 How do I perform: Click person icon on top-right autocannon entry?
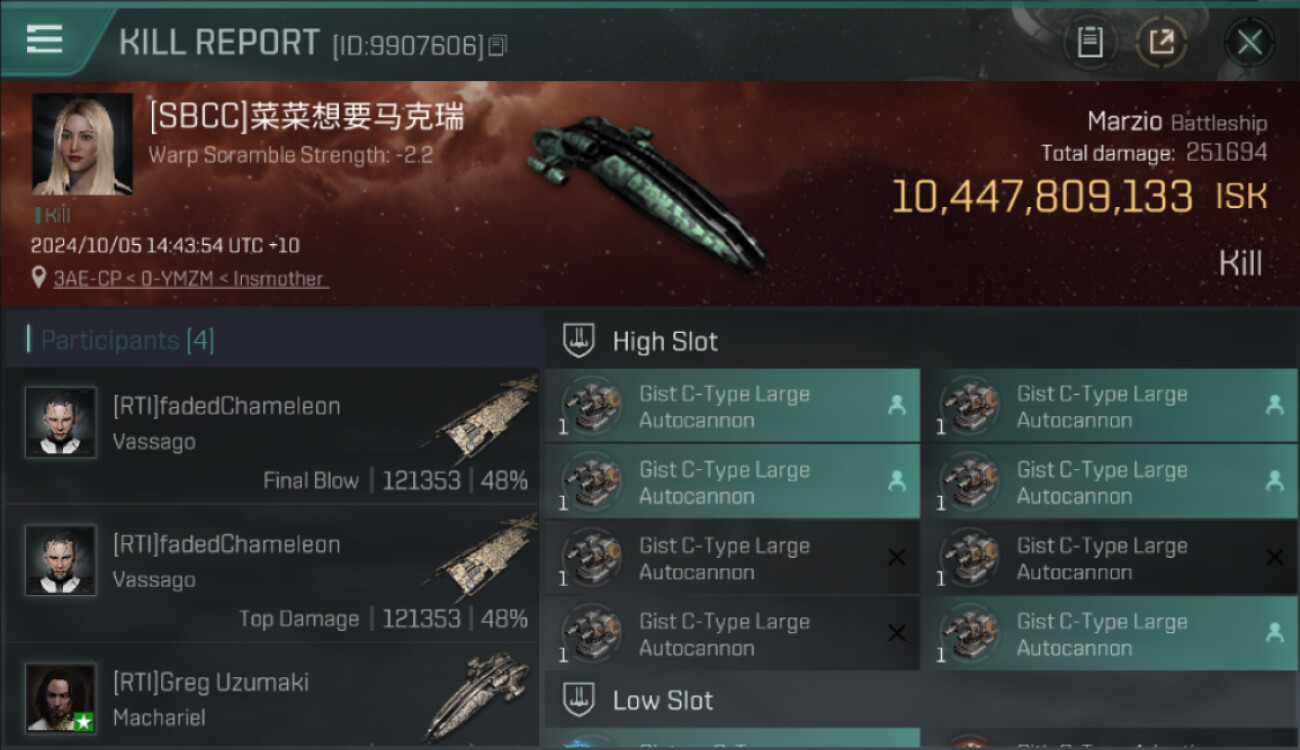tap(1274, 405)
